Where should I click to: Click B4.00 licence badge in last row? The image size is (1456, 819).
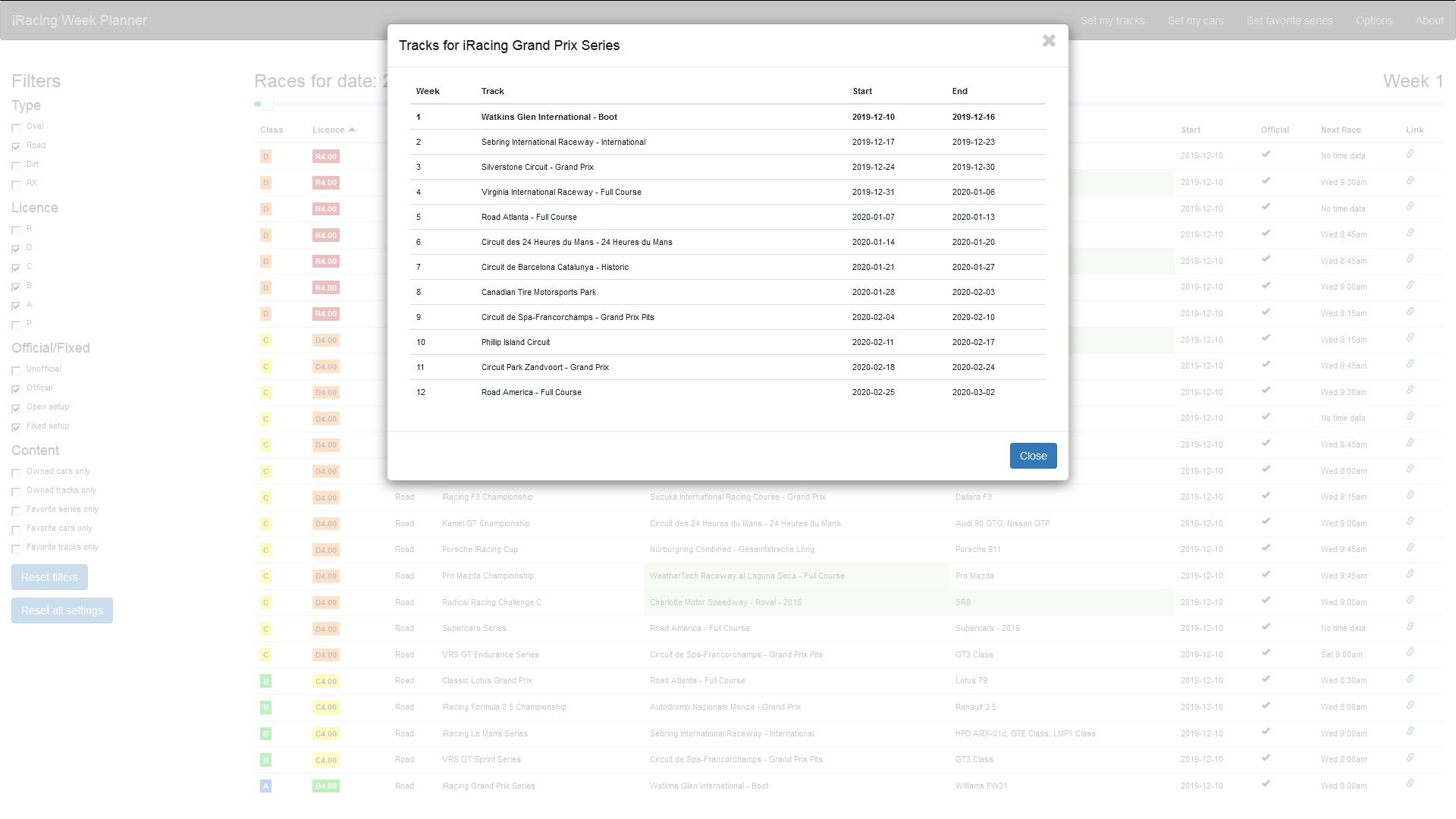click(325, 786)
